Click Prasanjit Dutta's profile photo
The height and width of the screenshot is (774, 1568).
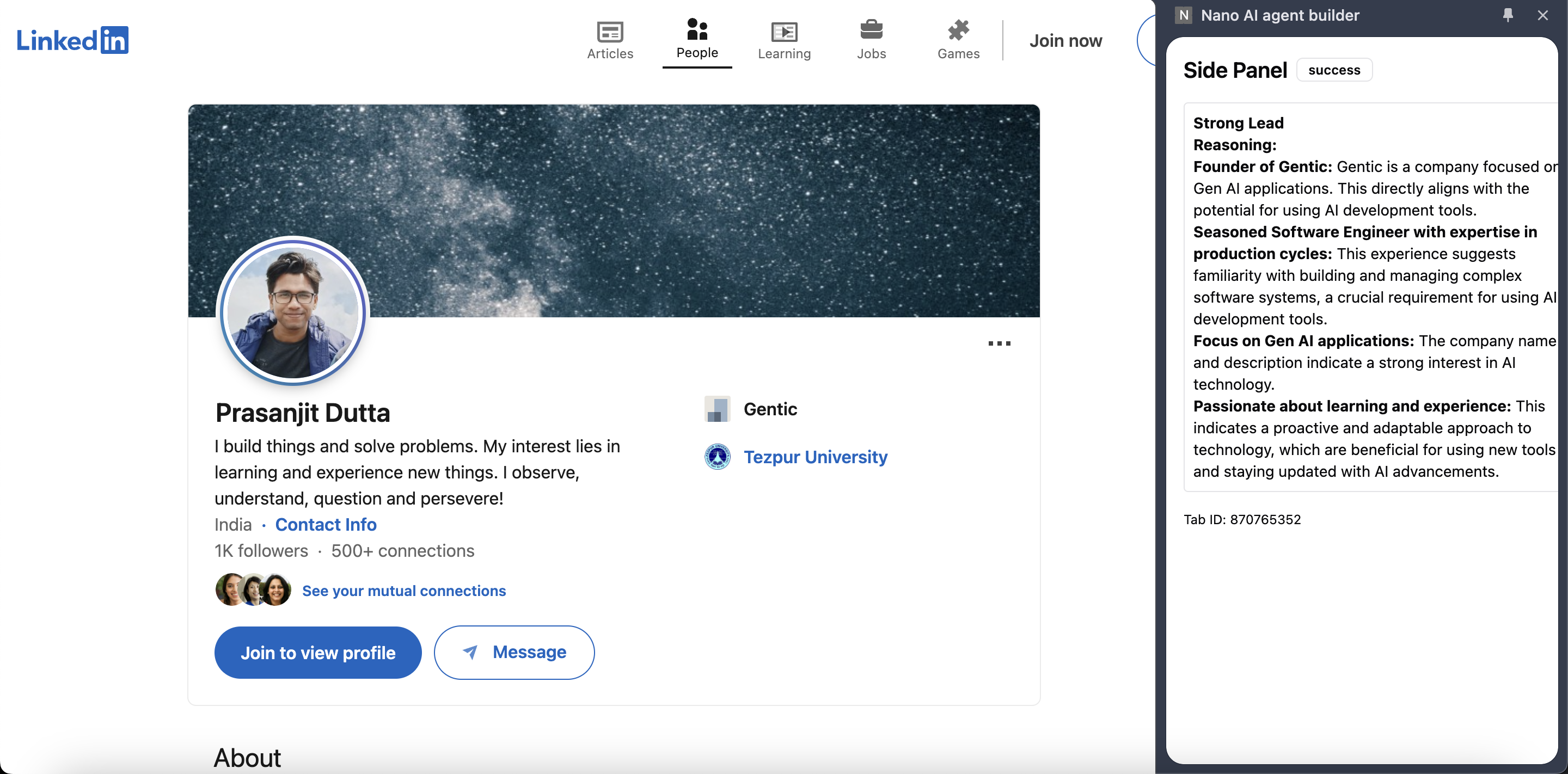point(293,311)
